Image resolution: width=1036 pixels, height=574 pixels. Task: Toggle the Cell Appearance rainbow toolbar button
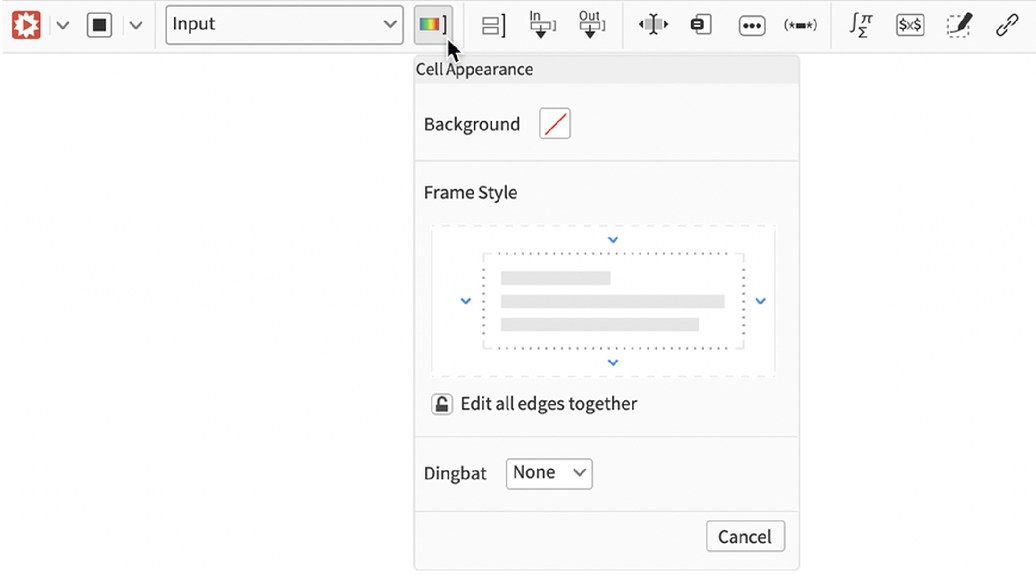coord(432,25)
